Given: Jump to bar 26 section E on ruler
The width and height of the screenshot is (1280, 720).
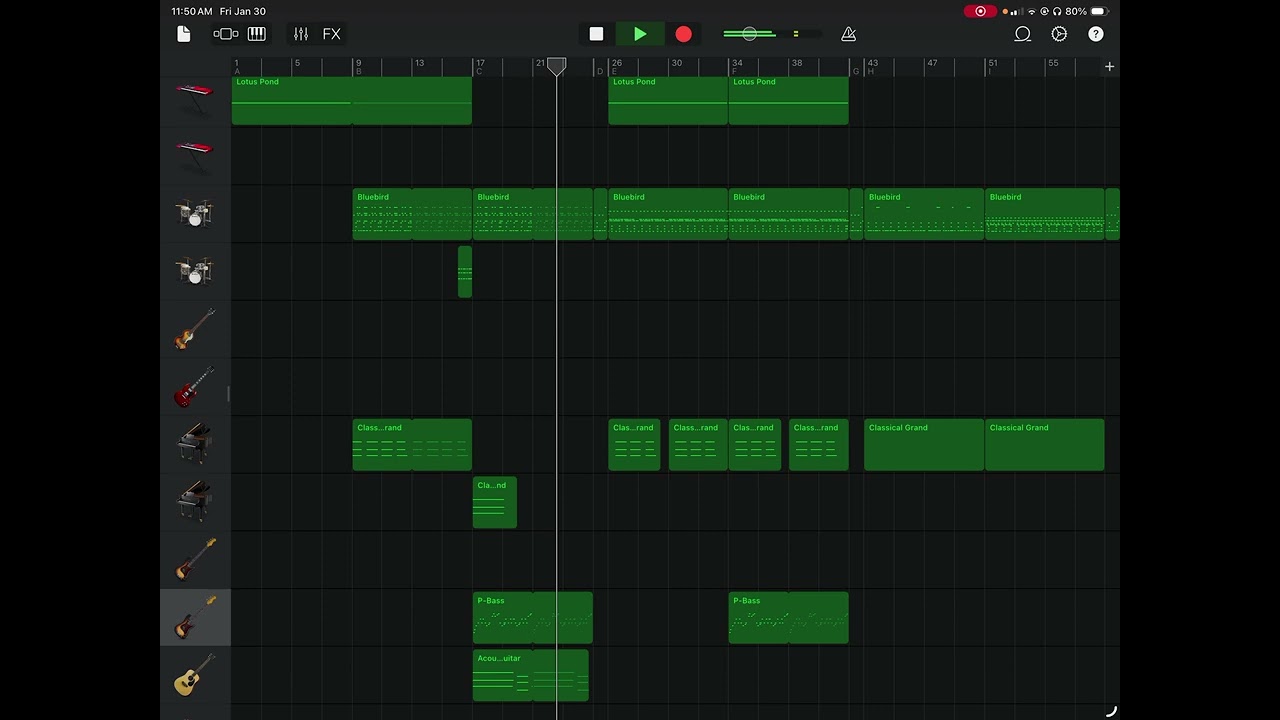Looking at the screenshot, I should (616, 67).
